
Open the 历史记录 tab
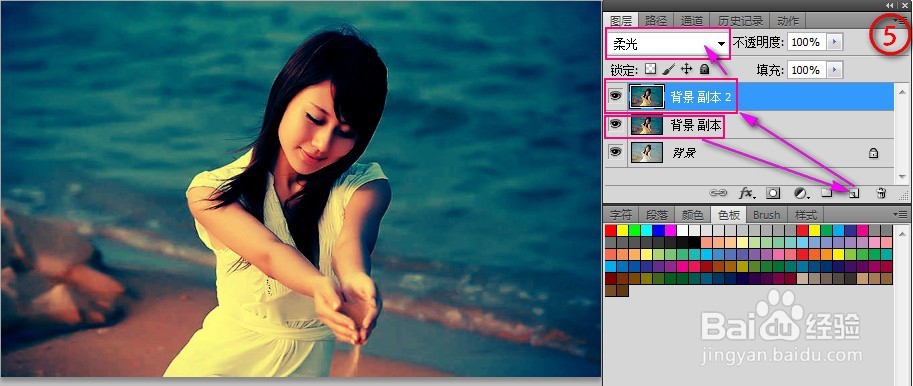pyautogui.click(x=740, y=21)
